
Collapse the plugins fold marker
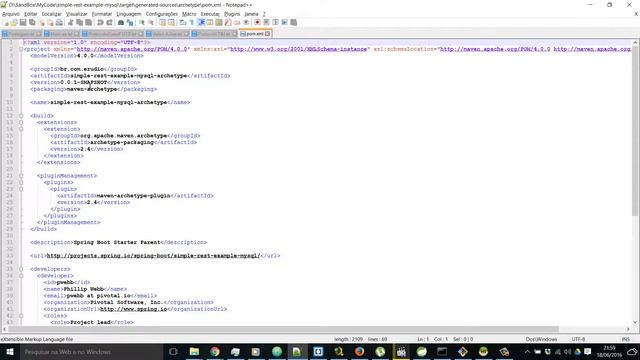tap(21, 182)
